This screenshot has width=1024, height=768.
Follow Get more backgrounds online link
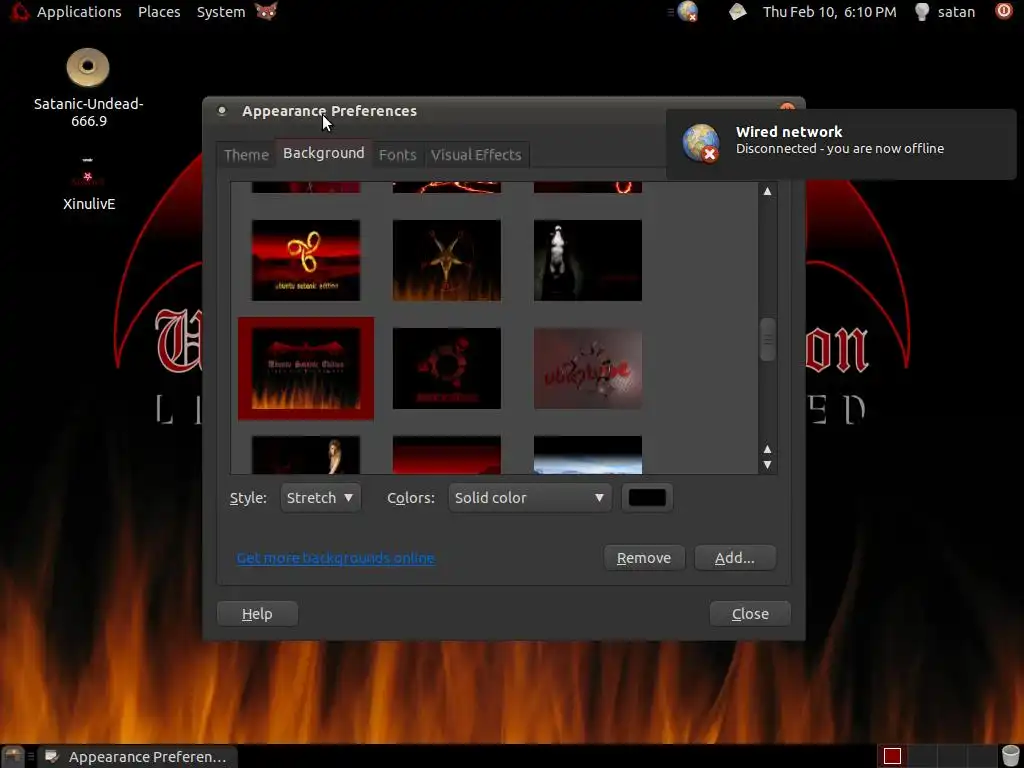(x=336, y=558)
